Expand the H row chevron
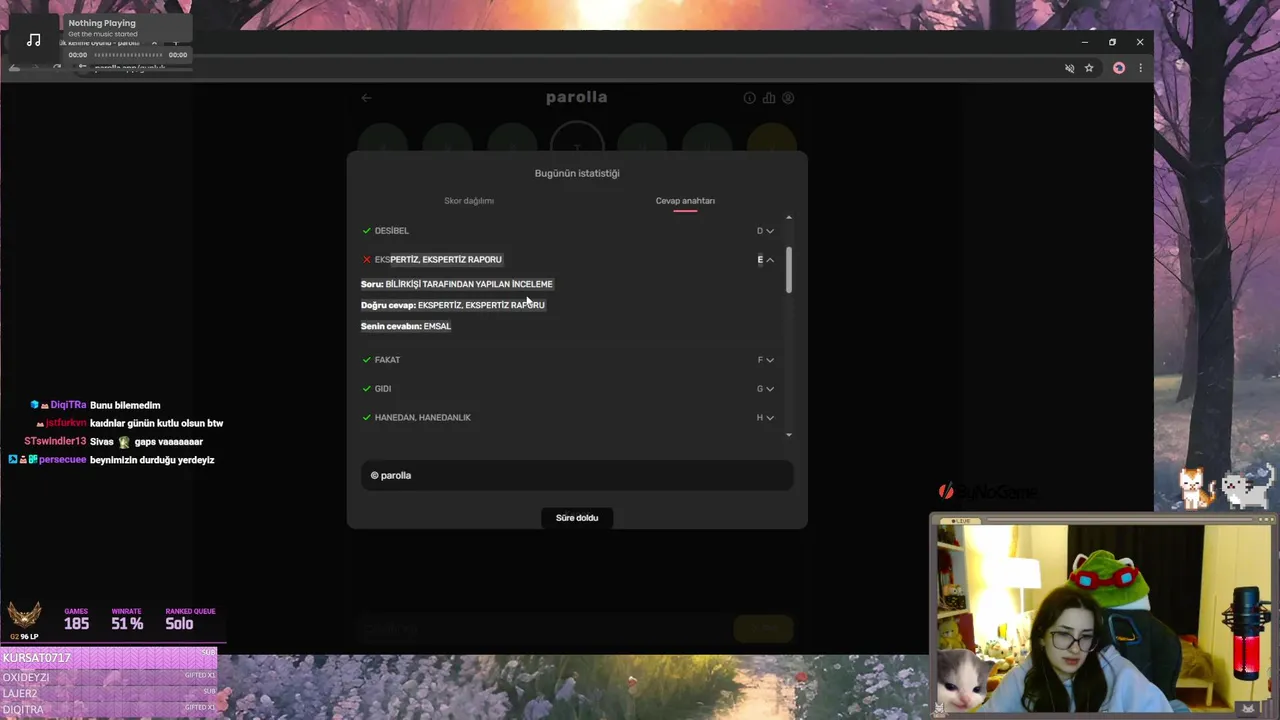The height and width of the screenshot is (720, 1280). pyautogui.click(x=770, y=418)
